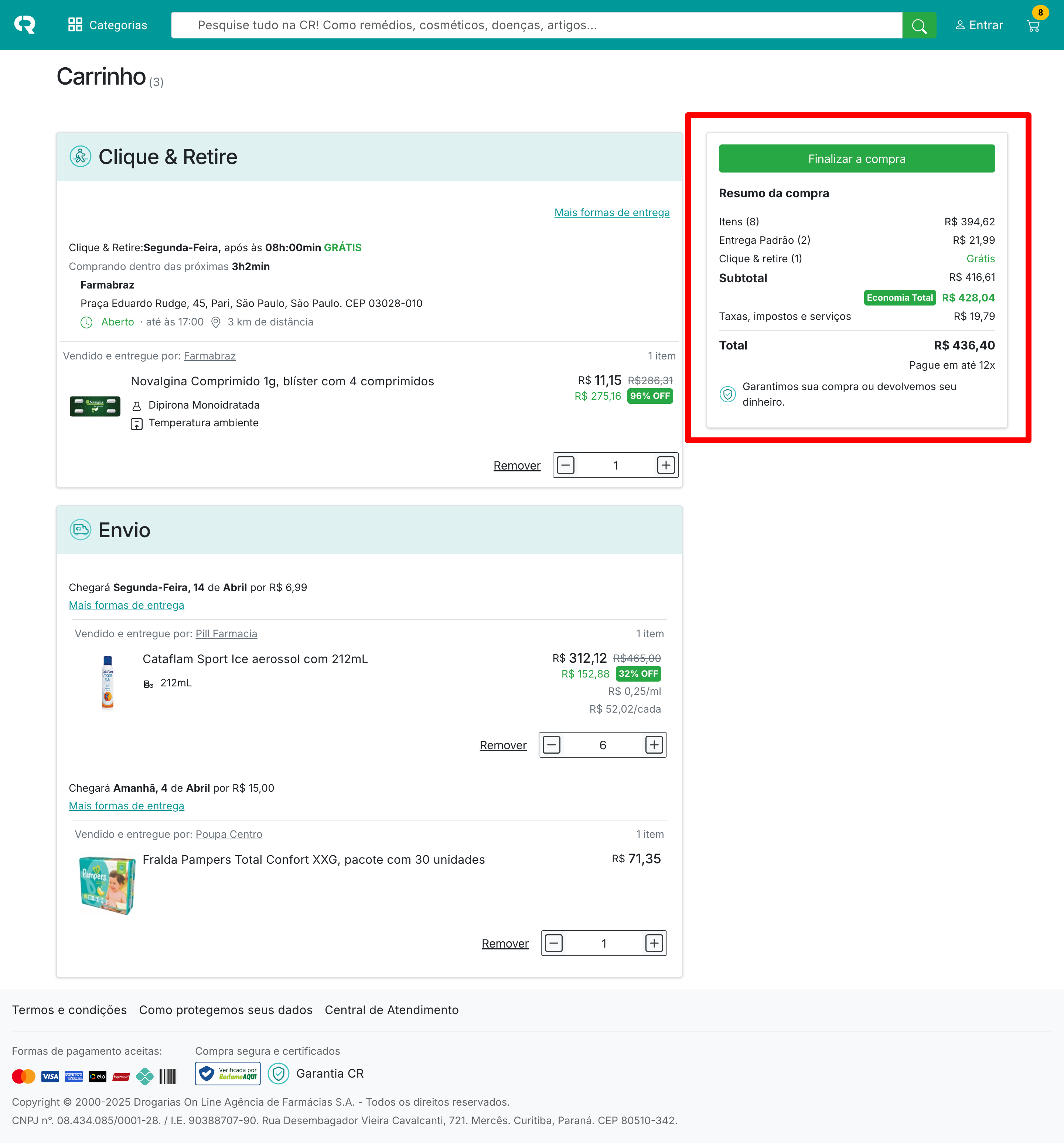Click the Economia Total green badge
Image resolution: width=1064 pixels, height=1143 pixels.
point(900,297)
